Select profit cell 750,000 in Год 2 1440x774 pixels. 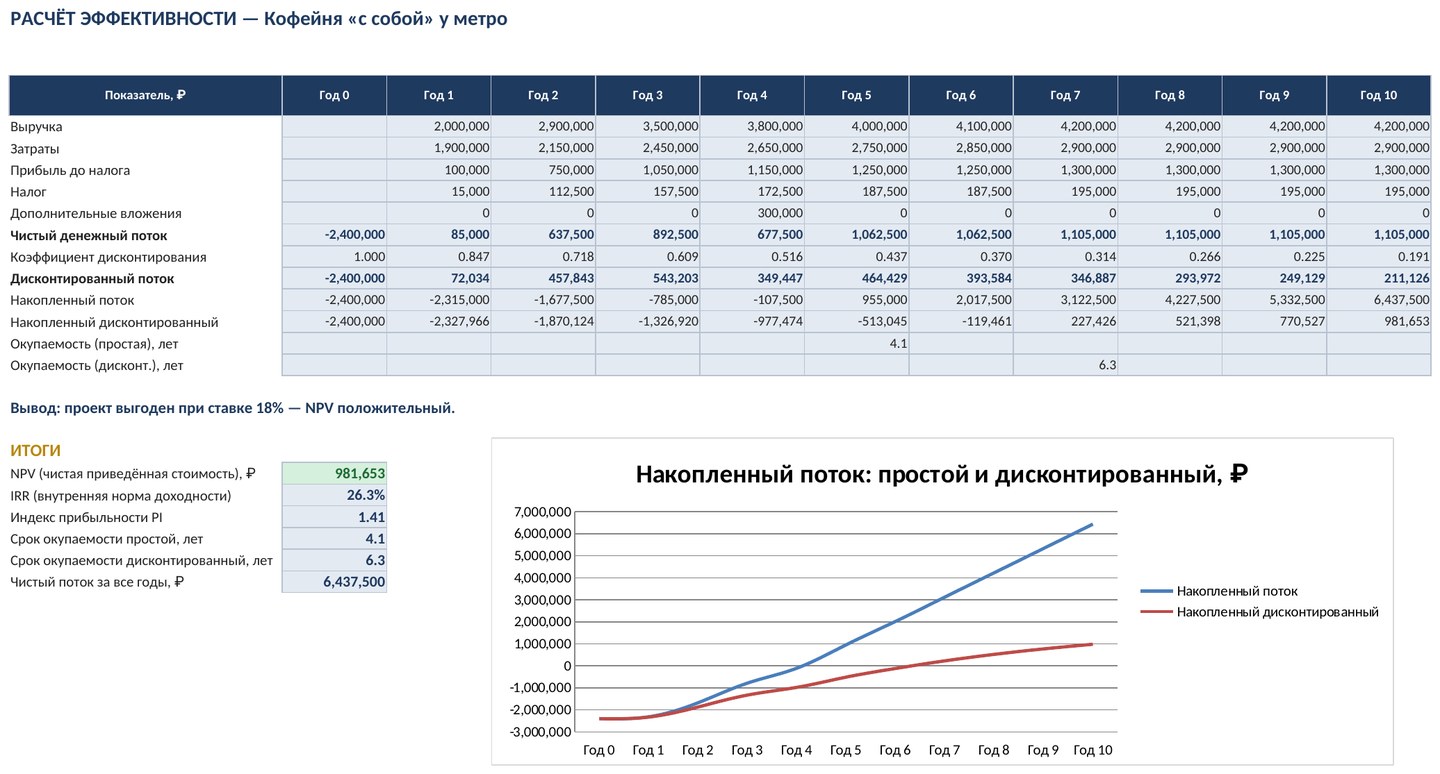(543, 170)
